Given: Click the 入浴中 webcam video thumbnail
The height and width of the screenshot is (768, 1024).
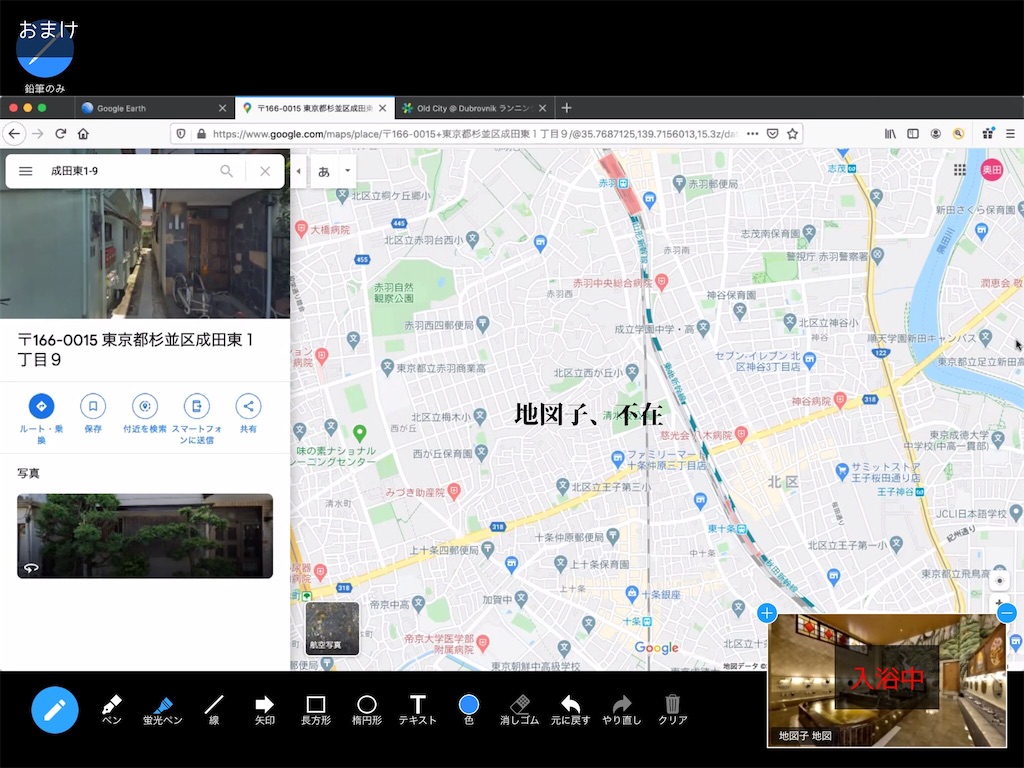Looking at the screenshot, I should pos(887,680).
